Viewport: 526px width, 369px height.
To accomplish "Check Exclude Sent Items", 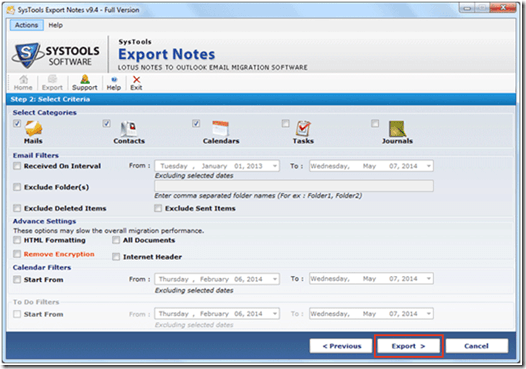I will pos(158,208).
